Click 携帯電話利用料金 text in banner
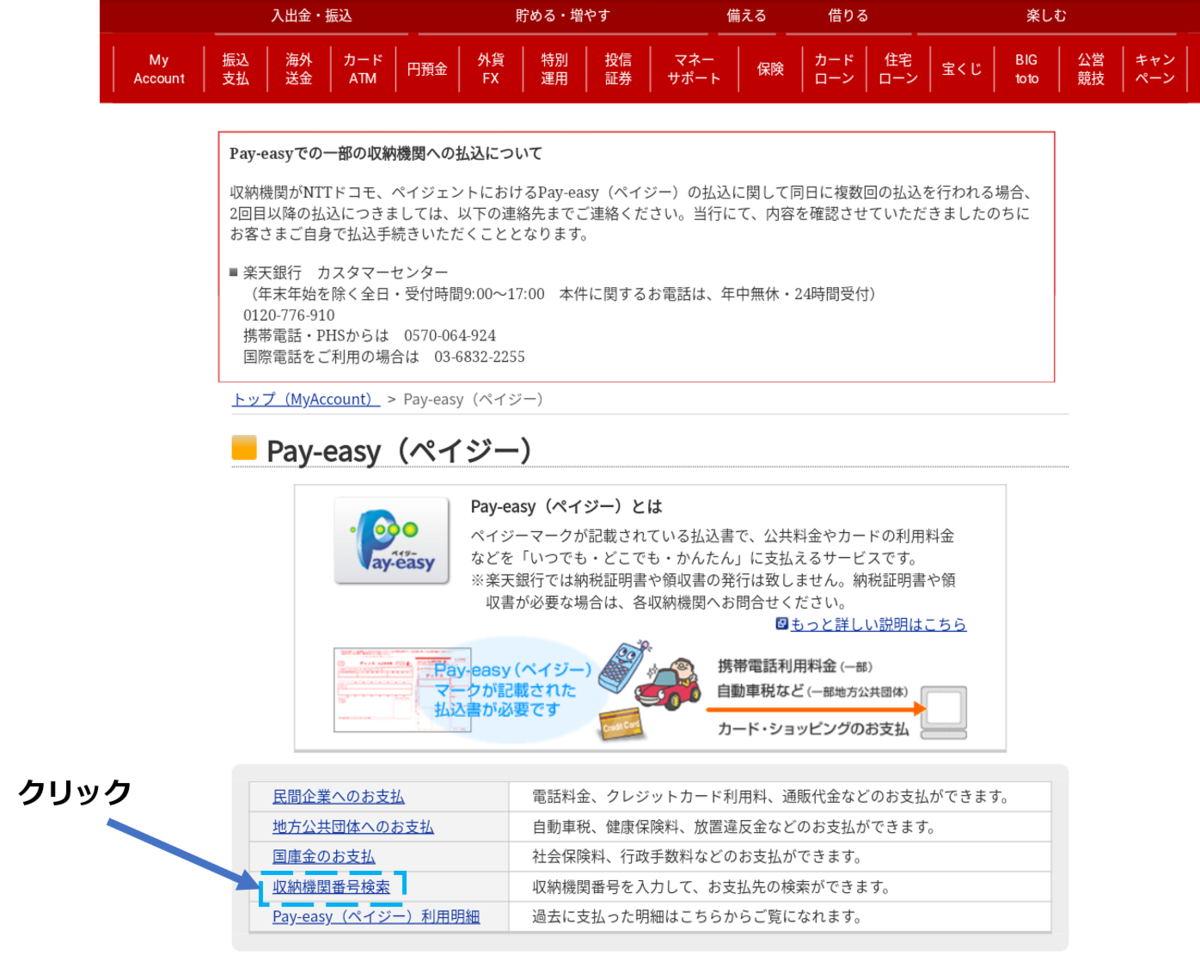Viewport: 1200px width, 967px height. 793,666
